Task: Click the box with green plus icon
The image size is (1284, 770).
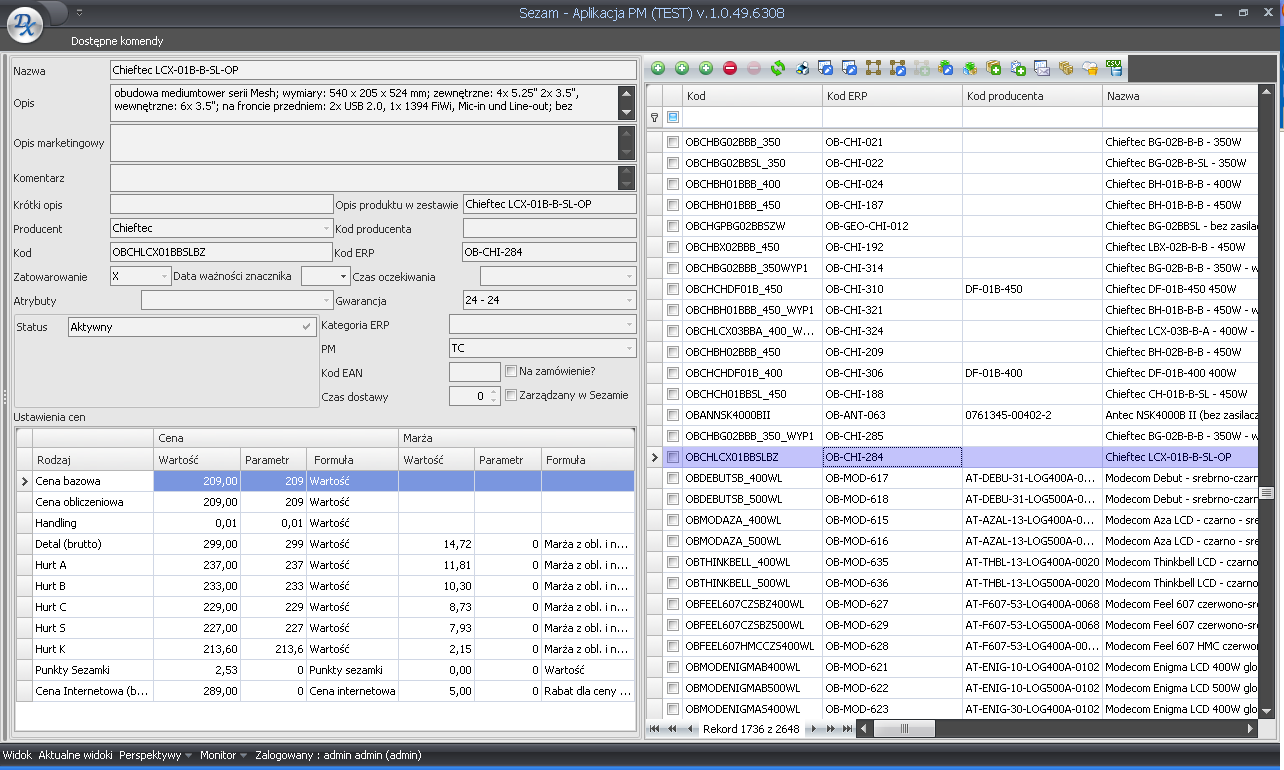Action: (994, 68)
